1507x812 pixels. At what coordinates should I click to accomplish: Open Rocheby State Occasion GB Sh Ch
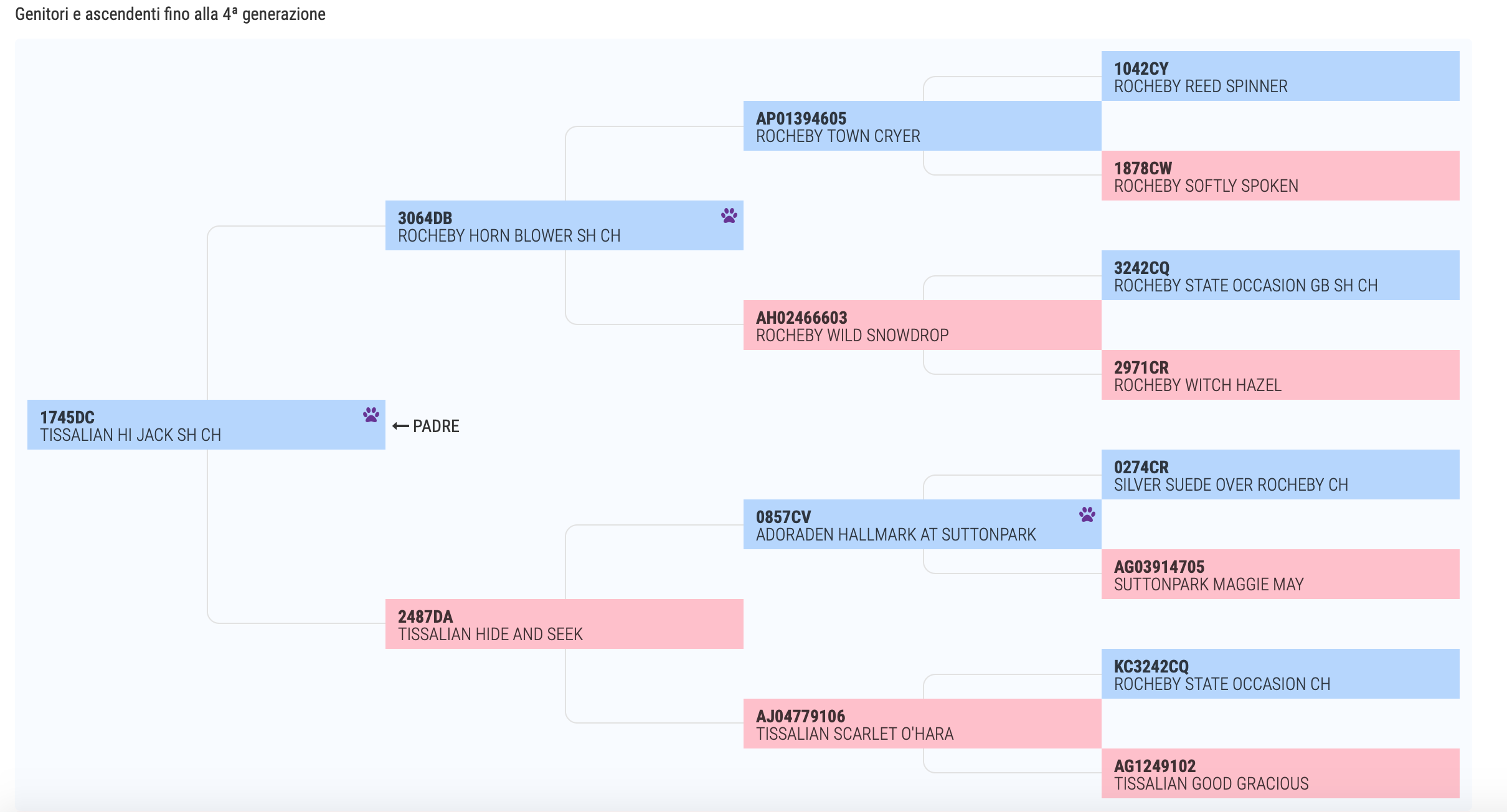point(1280,275)
